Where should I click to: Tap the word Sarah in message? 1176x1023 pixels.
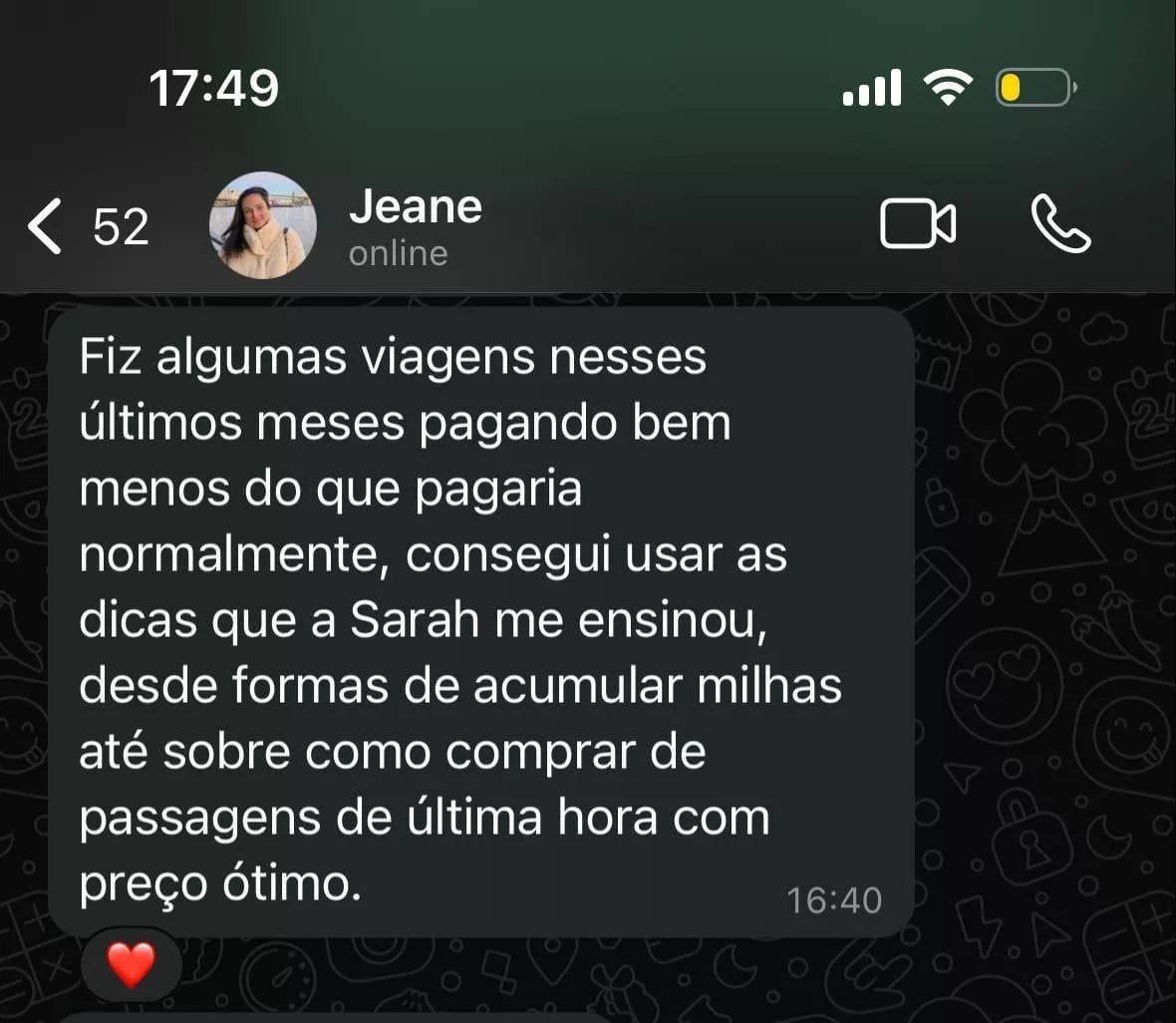(415, 621)
